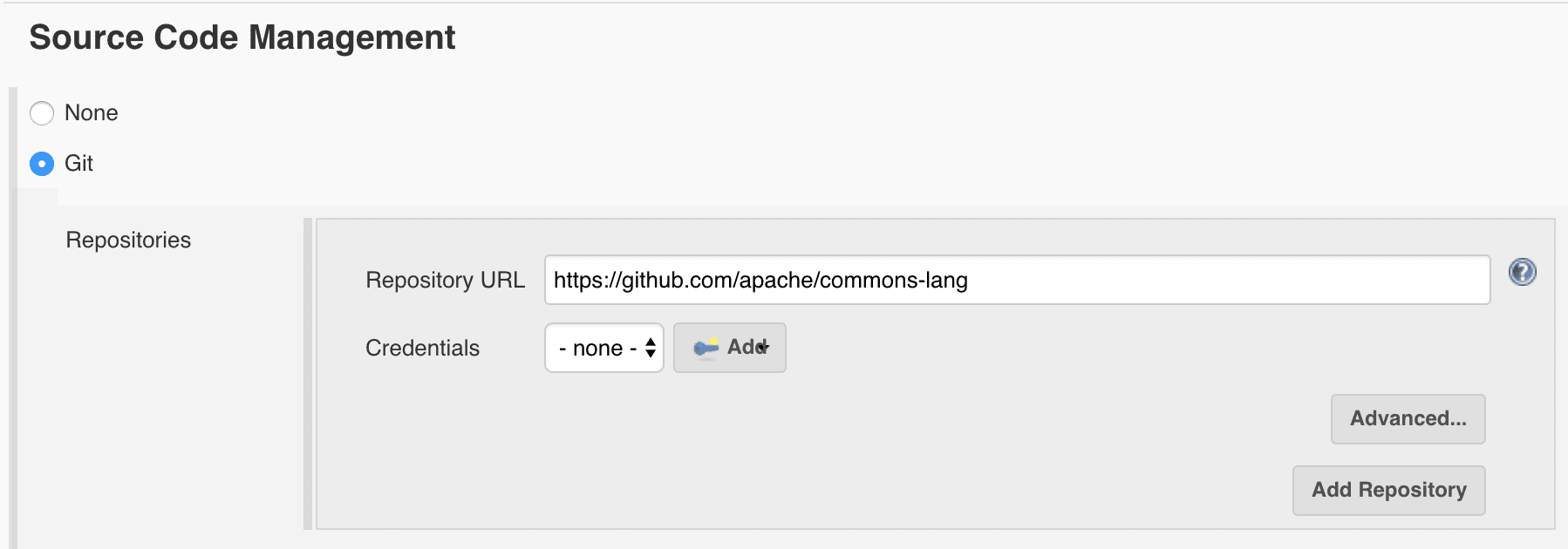
Task: Click the Git option label
Action: [78, 164]
